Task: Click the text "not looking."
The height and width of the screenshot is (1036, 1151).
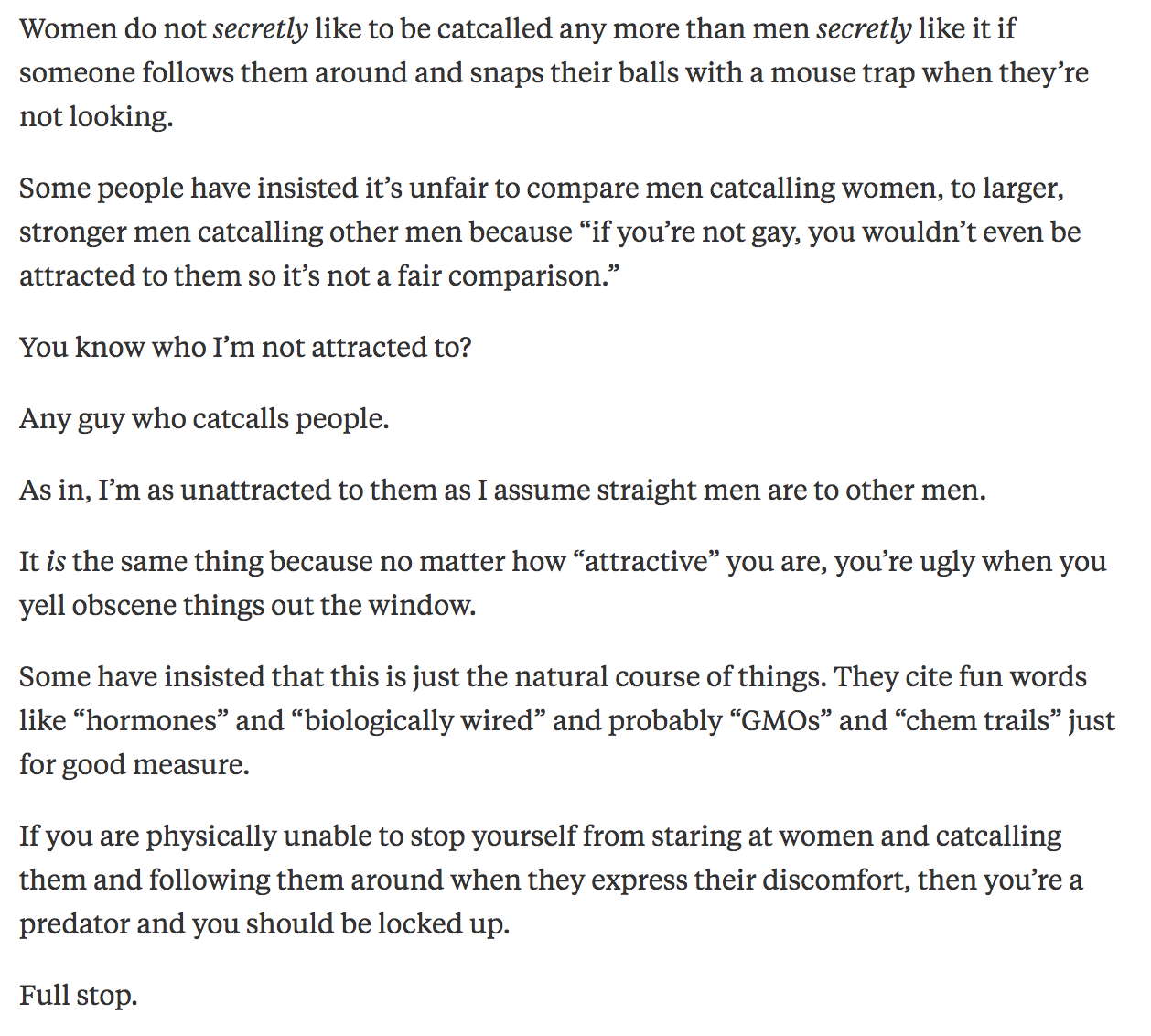Action: [x=96, y=117]
